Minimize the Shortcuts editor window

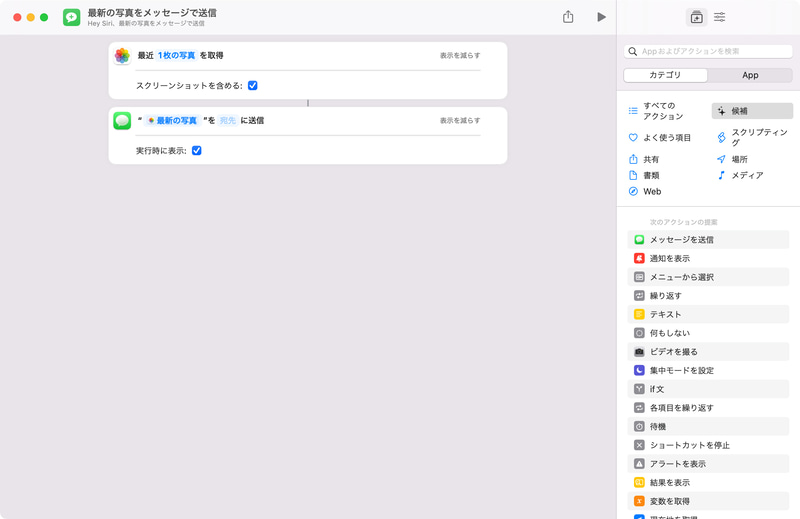[31, 17]
